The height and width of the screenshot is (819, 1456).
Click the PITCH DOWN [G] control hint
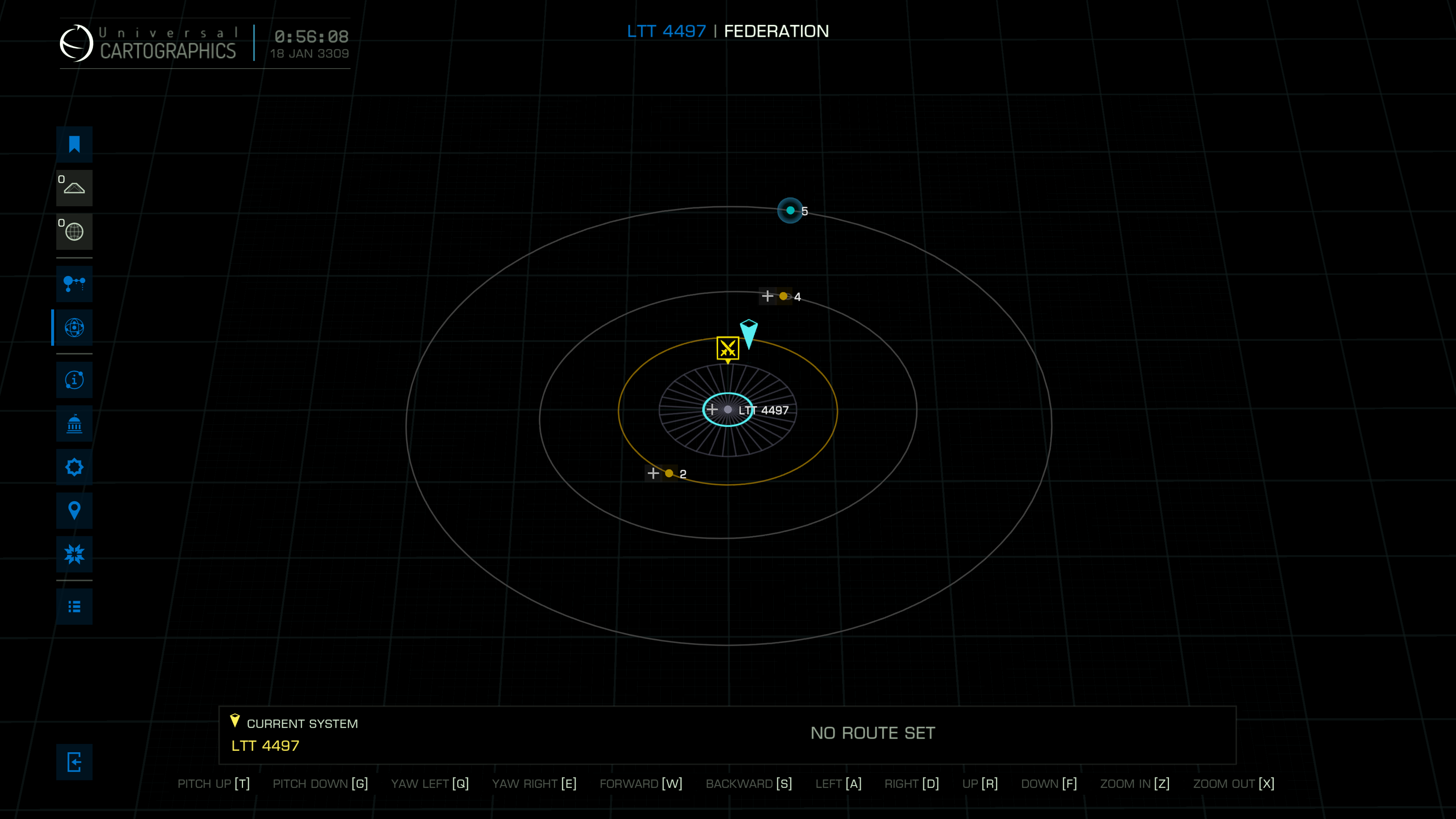tap(320, 783)
